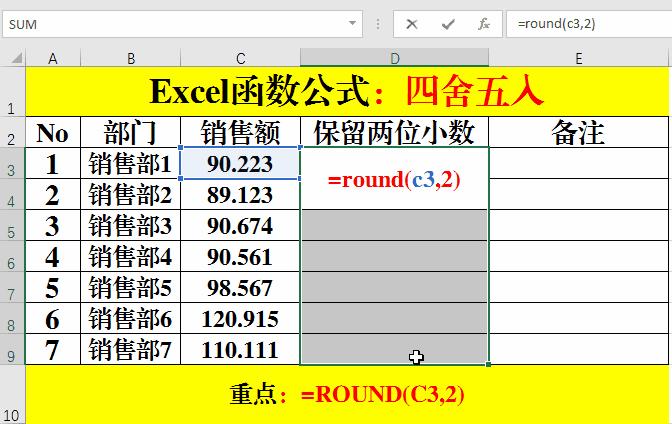The height and width of the screenshot is (424, 672).
Task: Click the fill handle of the selected range
Action: click(x=489, y=364)
